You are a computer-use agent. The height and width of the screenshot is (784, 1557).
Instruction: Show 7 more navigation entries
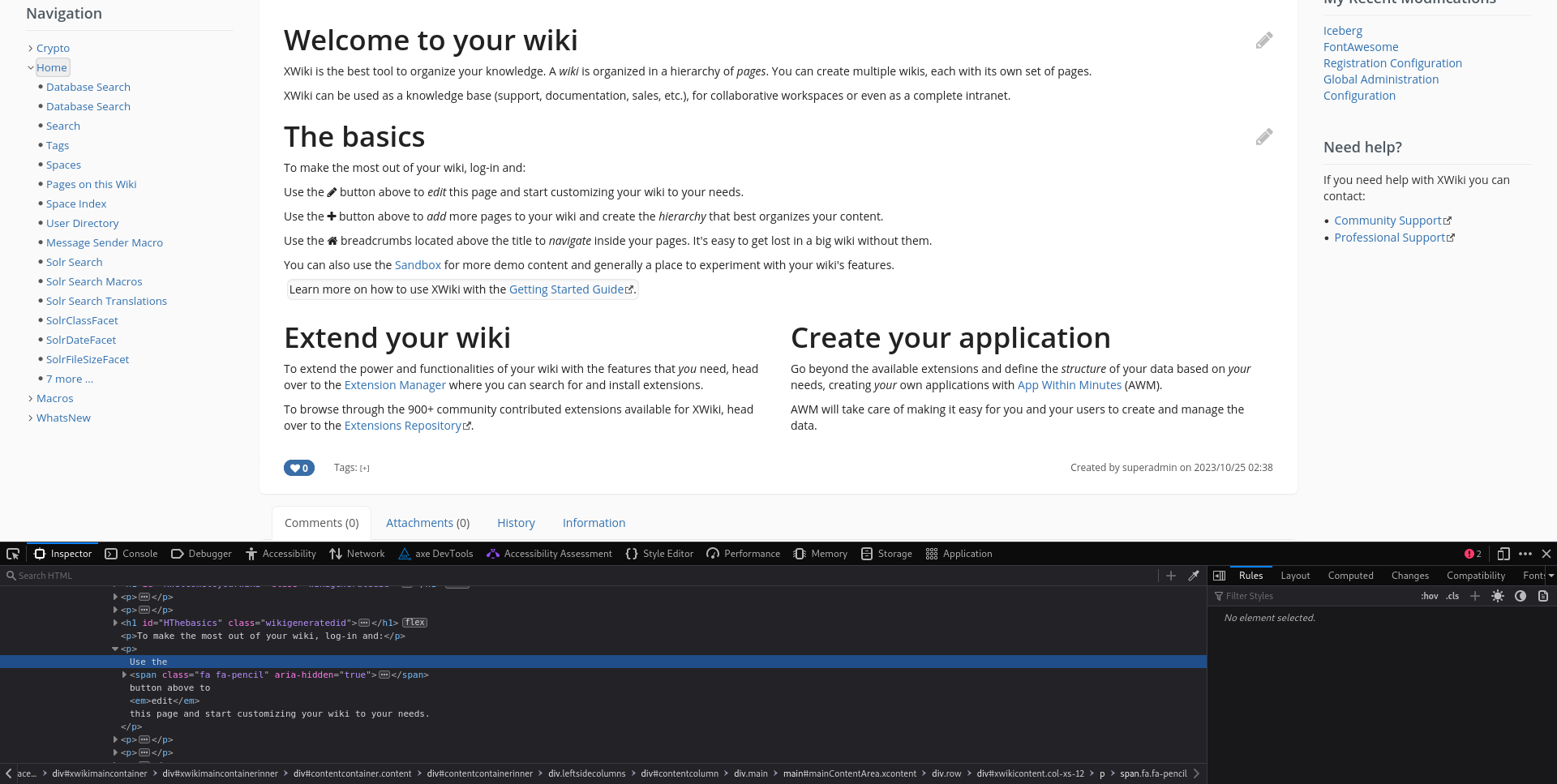[x=70, y=379]
